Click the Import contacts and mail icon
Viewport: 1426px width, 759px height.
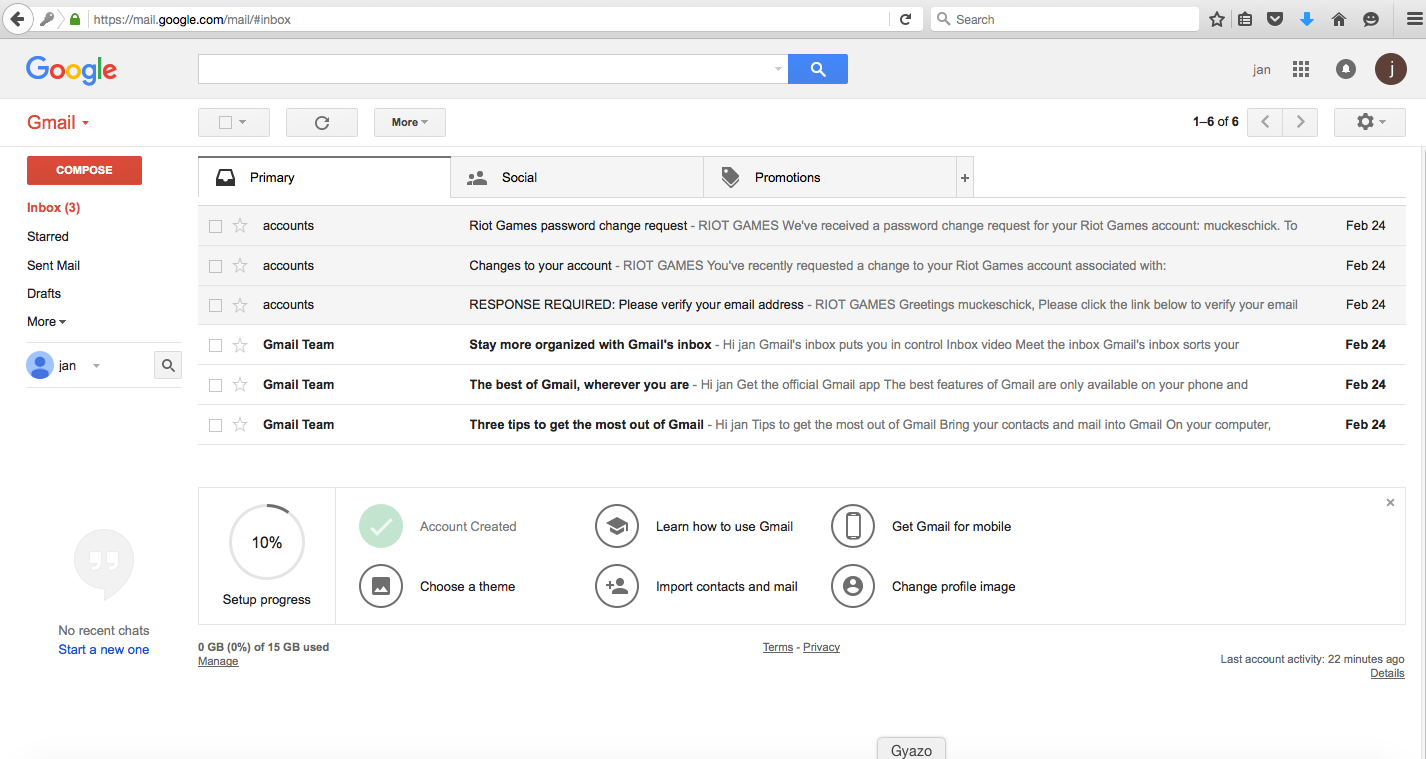click(x=617, y=587)
